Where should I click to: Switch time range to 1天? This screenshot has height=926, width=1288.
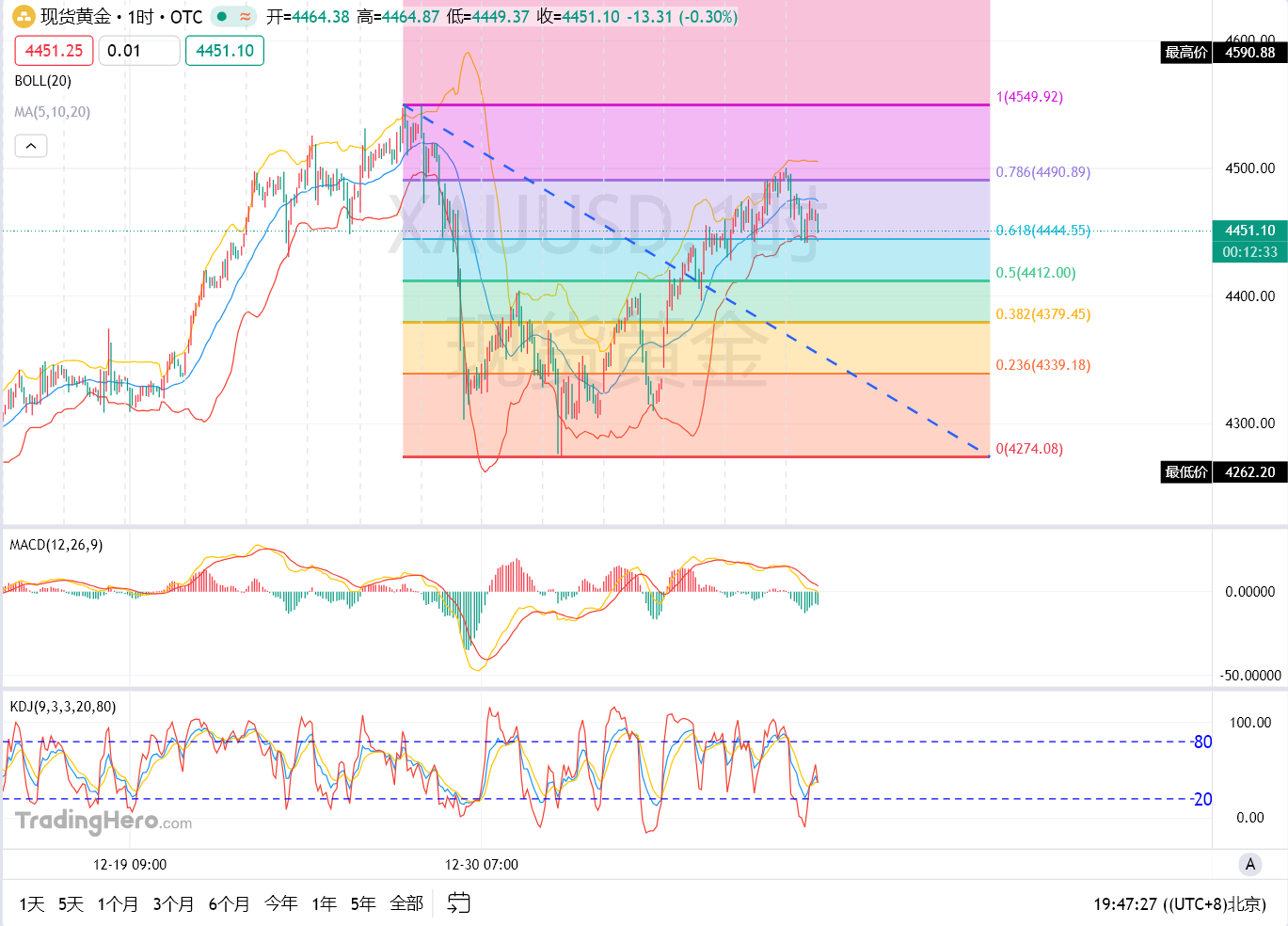click(x=32, y=904)
